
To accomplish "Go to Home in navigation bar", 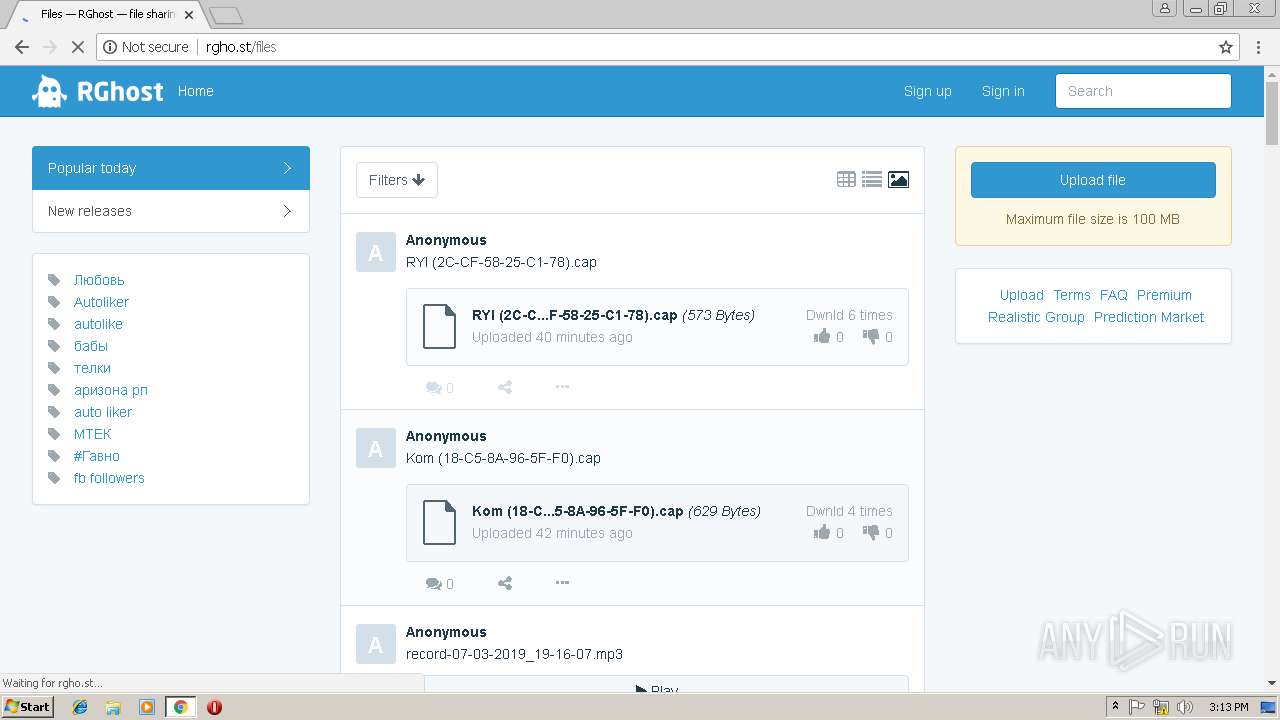I will point(196,91).
